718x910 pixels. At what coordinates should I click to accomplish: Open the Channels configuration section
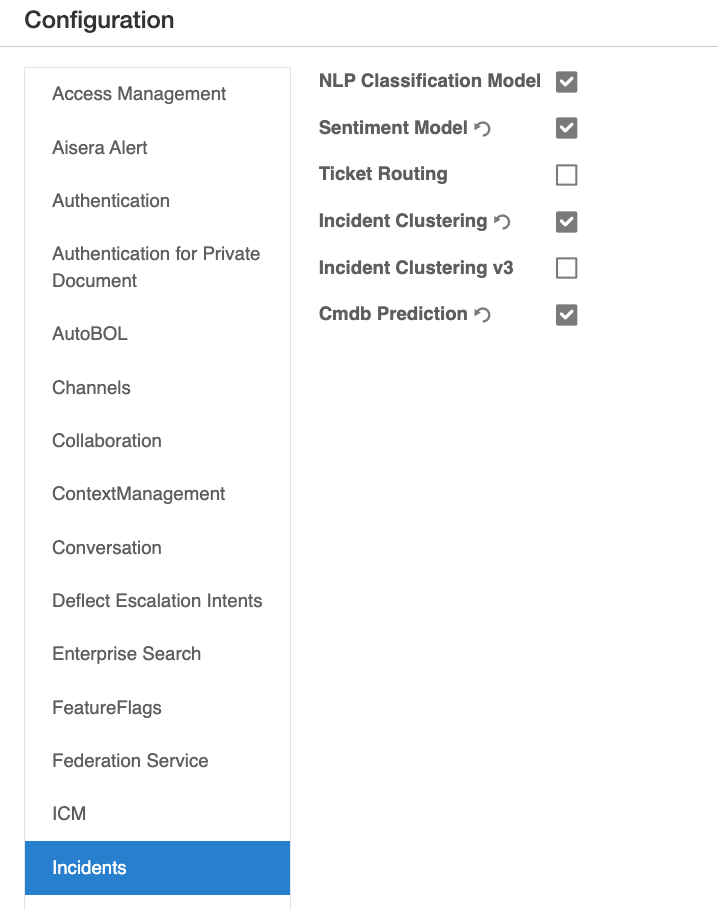click(x=91, y=388)
